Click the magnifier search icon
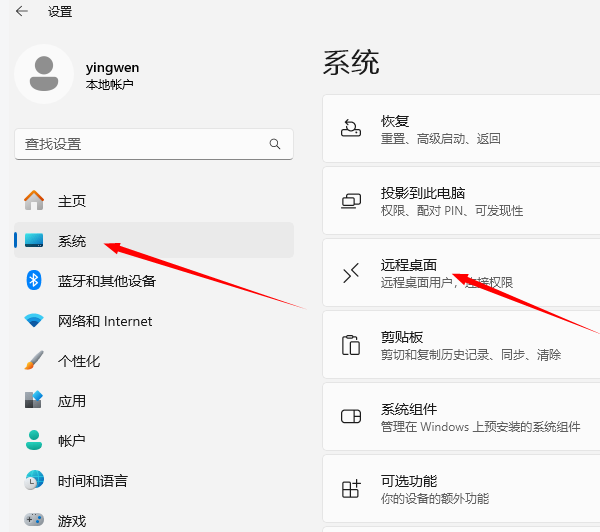The image size is (600, 532). point(275,144)
